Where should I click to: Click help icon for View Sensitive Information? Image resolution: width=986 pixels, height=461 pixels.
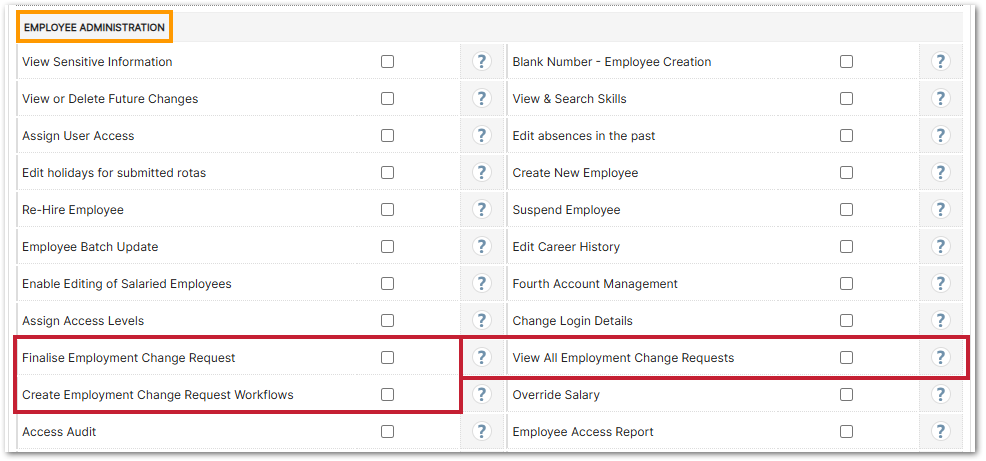click(482, 62)
